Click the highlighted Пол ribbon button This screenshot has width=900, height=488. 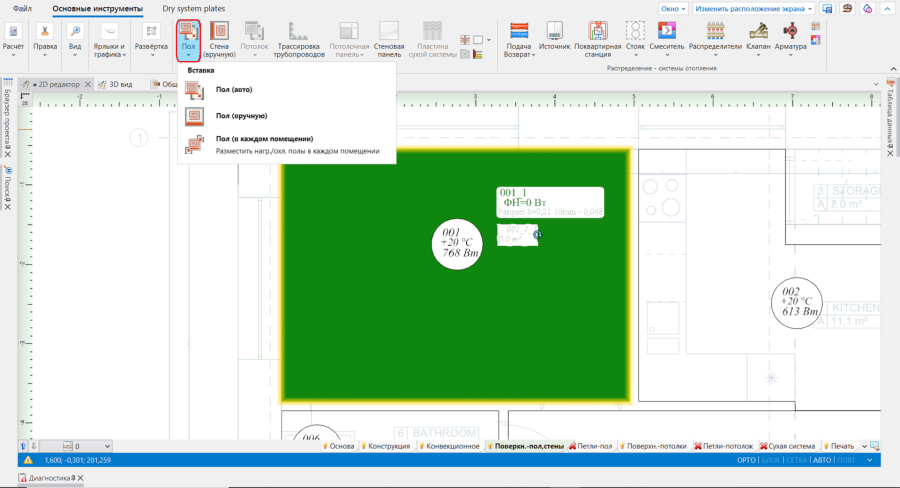(x=188, y=40)
